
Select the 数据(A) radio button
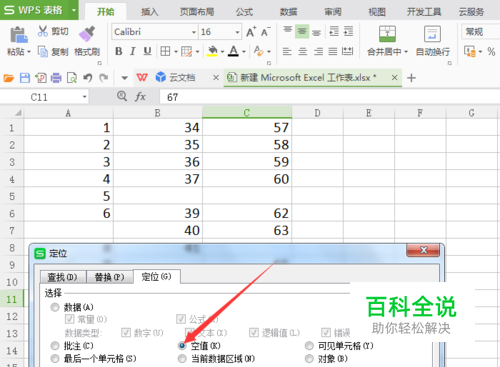coord(55,307)
